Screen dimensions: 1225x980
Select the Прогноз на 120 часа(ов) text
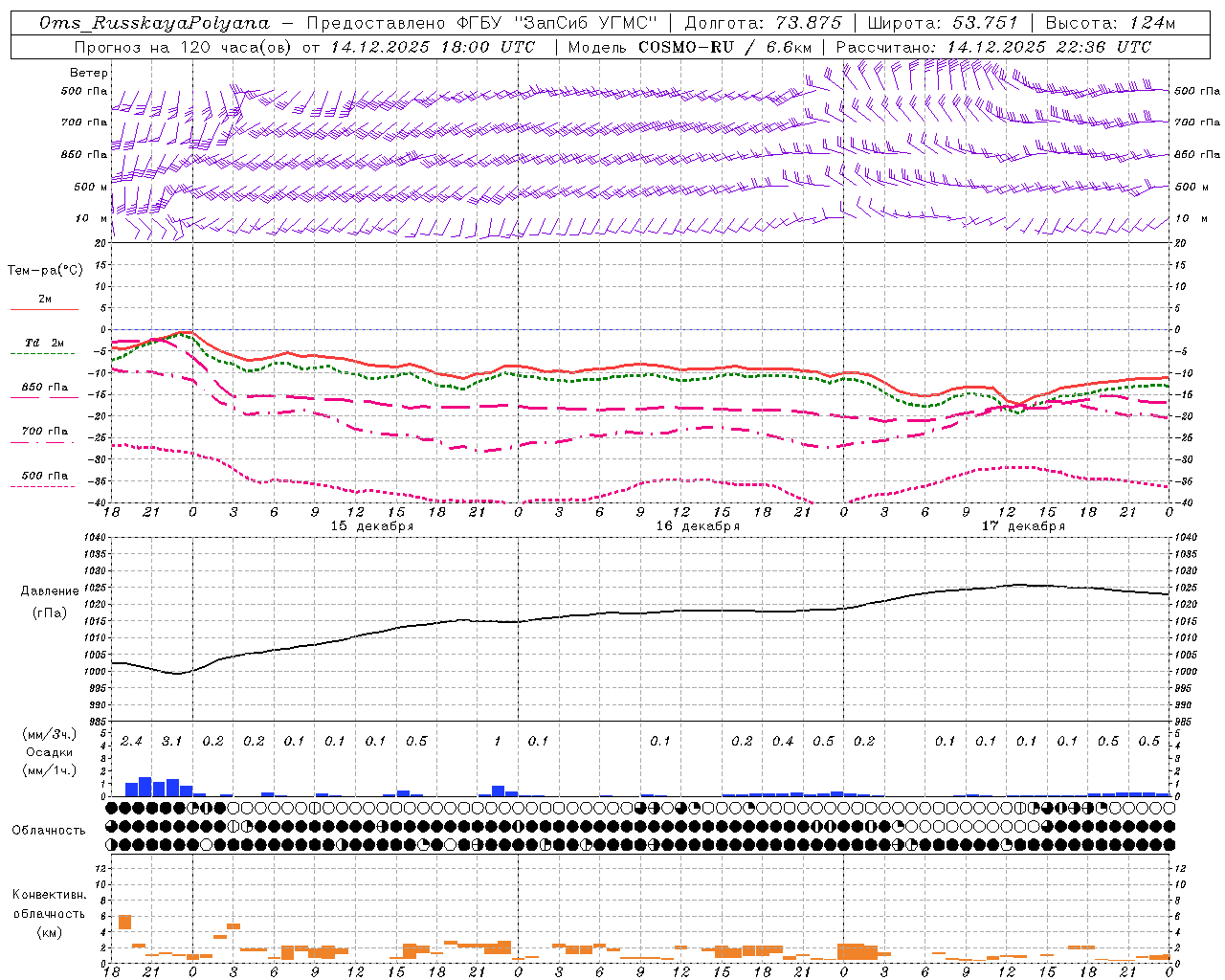tap(184, 47)
